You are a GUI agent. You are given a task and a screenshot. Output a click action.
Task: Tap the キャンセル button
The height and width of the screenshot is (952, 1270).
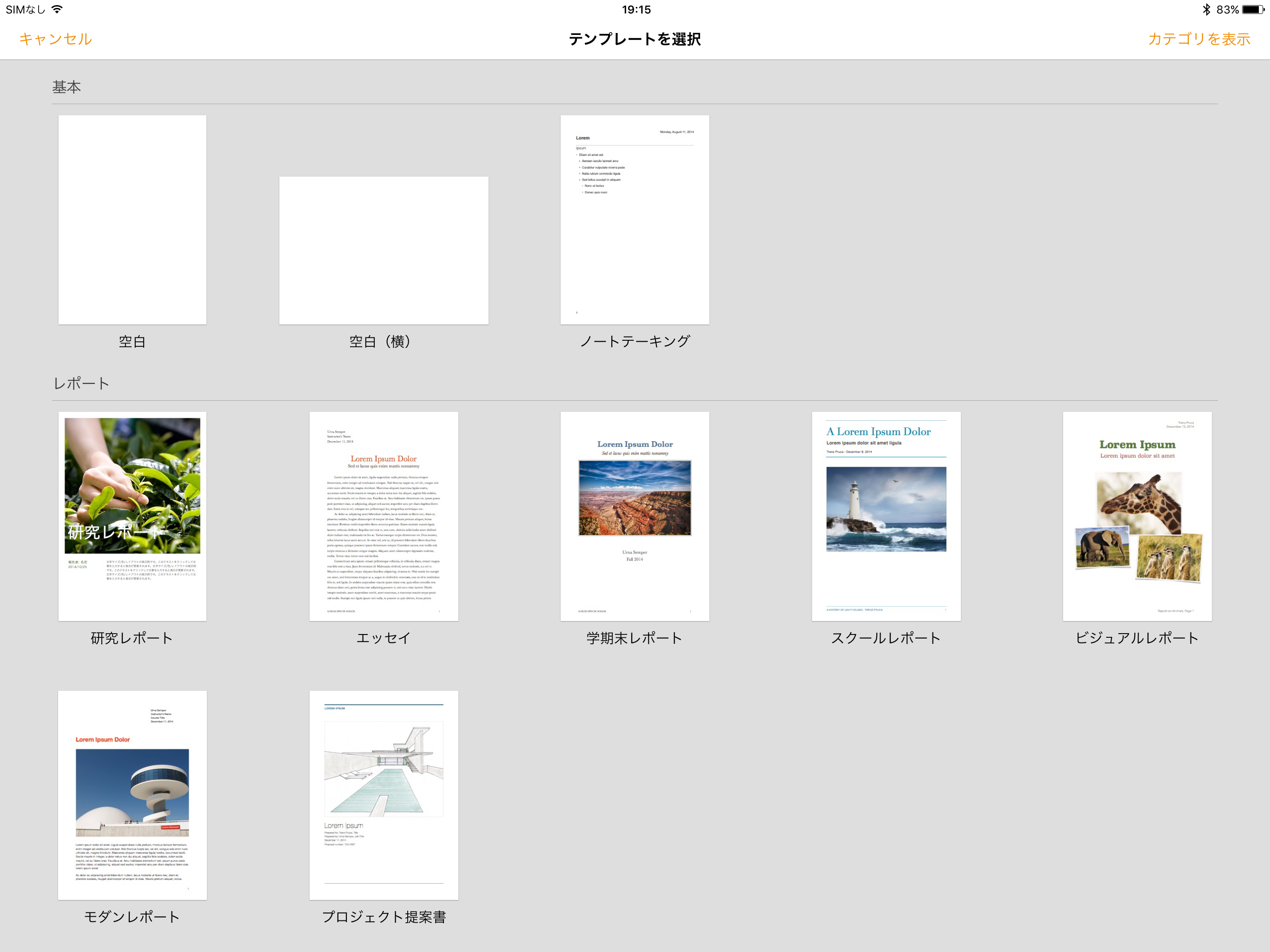click(x=55, y=39)
